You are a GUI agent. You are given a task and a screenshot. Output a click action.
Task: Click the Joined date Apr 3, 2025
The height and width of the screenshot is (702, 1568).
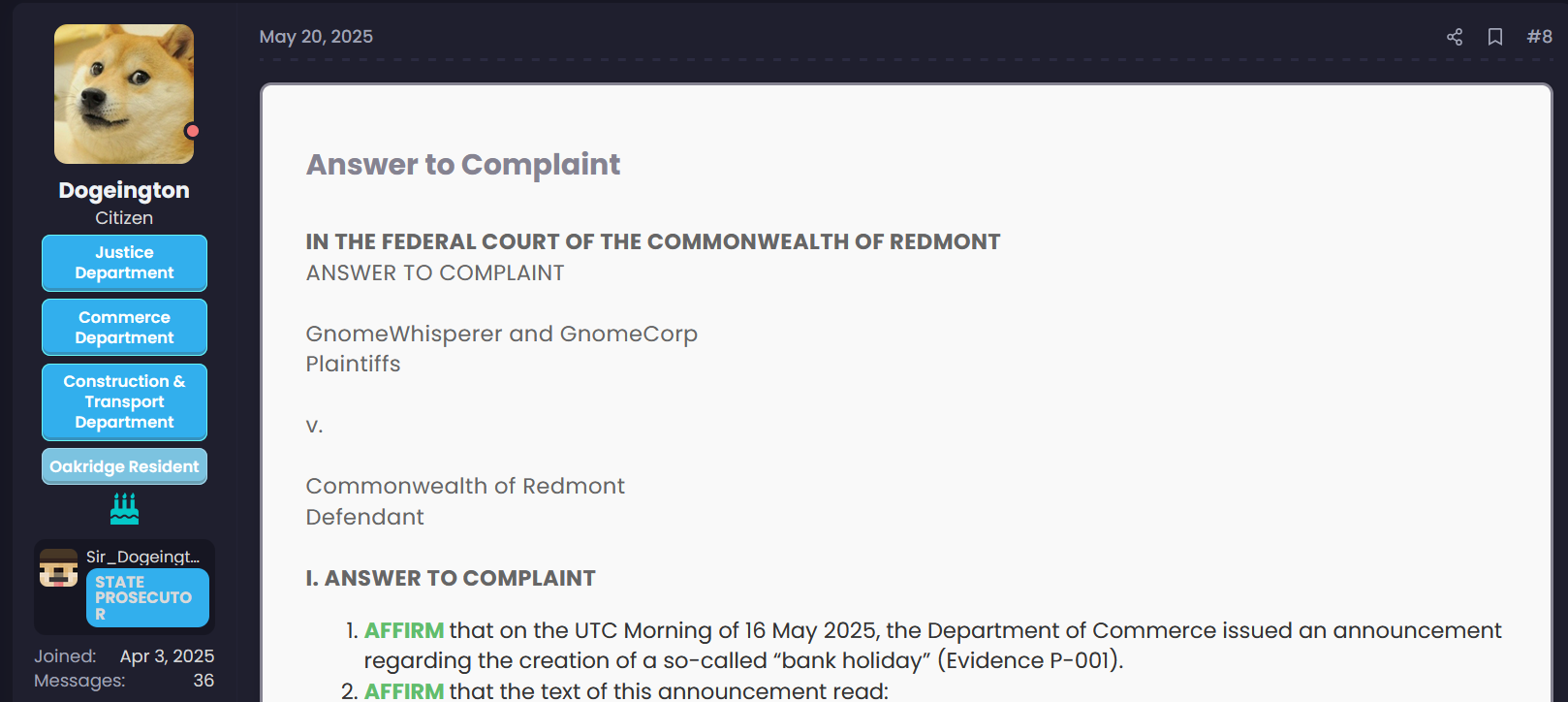point(167,656)
